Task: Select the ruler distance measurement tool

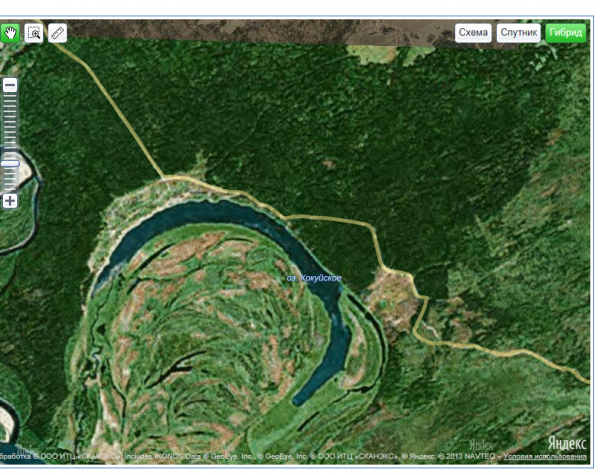Action: pos(57,32)
